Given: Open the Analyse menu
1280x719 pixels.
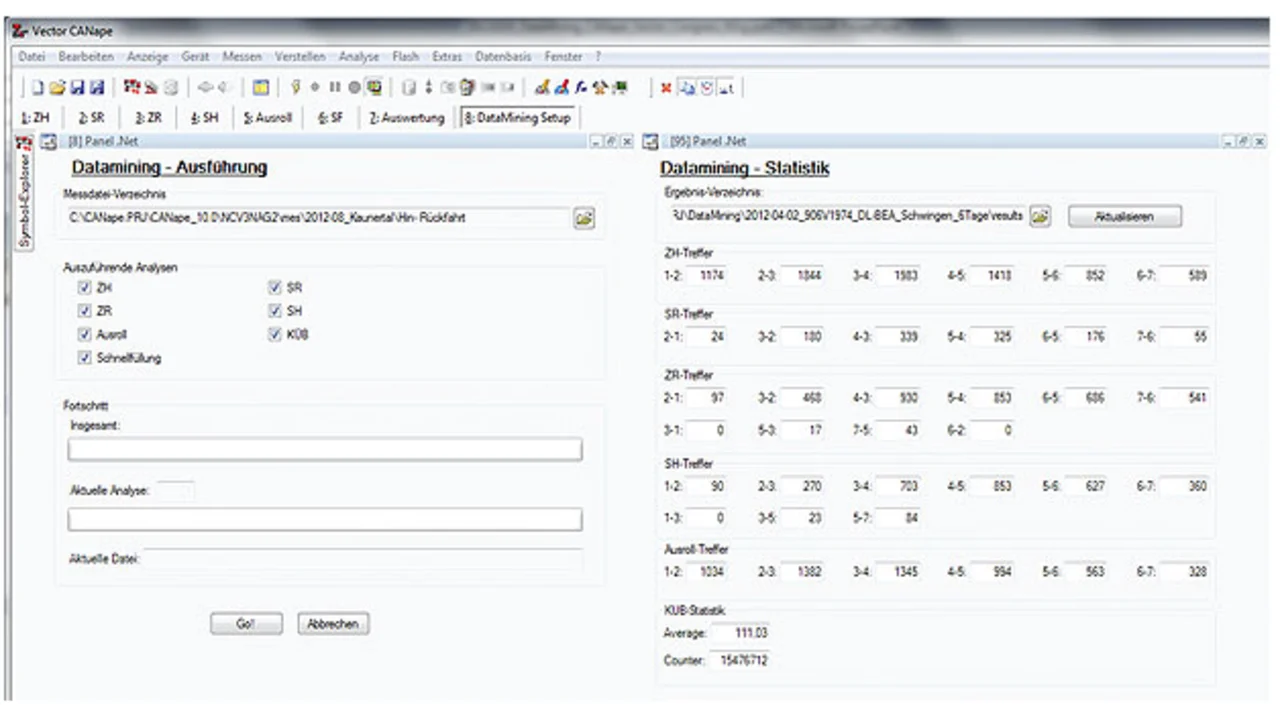Looking at the screenshot, I should [x=359, y=57].
